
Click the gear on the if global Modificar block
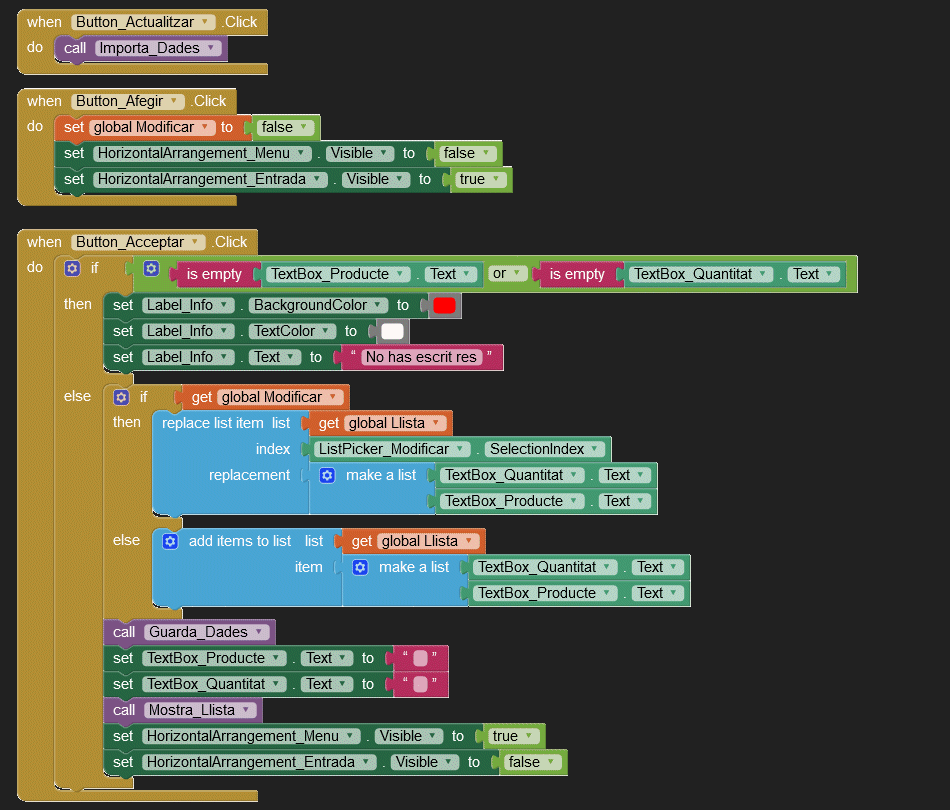tap(121, 397)
